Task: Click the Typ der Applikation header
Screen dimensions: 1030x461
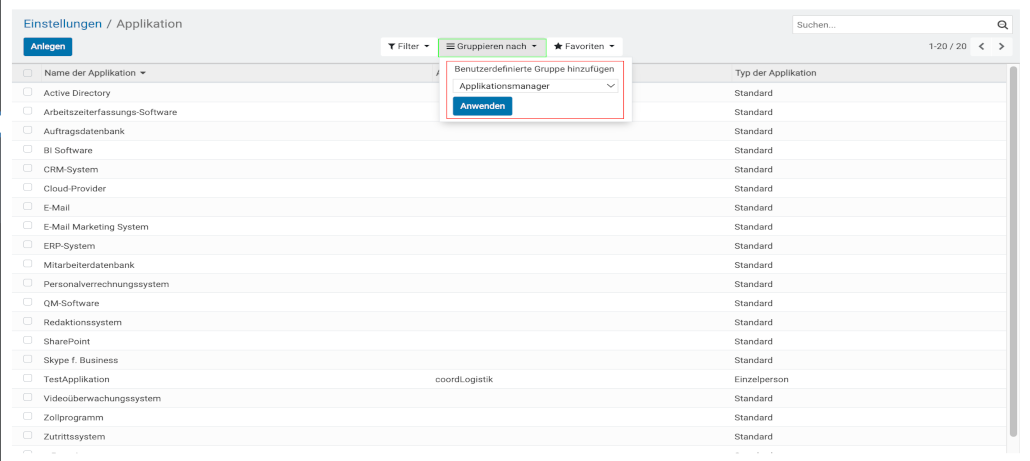Action: tap(775, 73)
